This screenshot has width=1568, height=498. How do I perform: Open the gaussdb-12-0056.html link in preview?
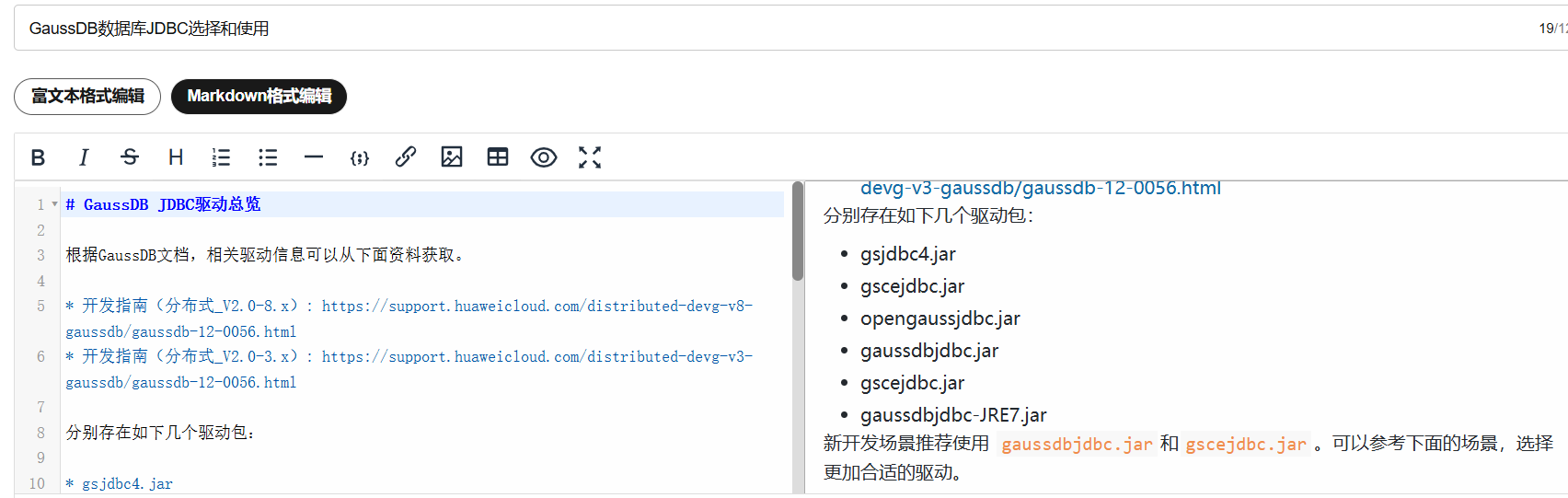point(1040,189)
